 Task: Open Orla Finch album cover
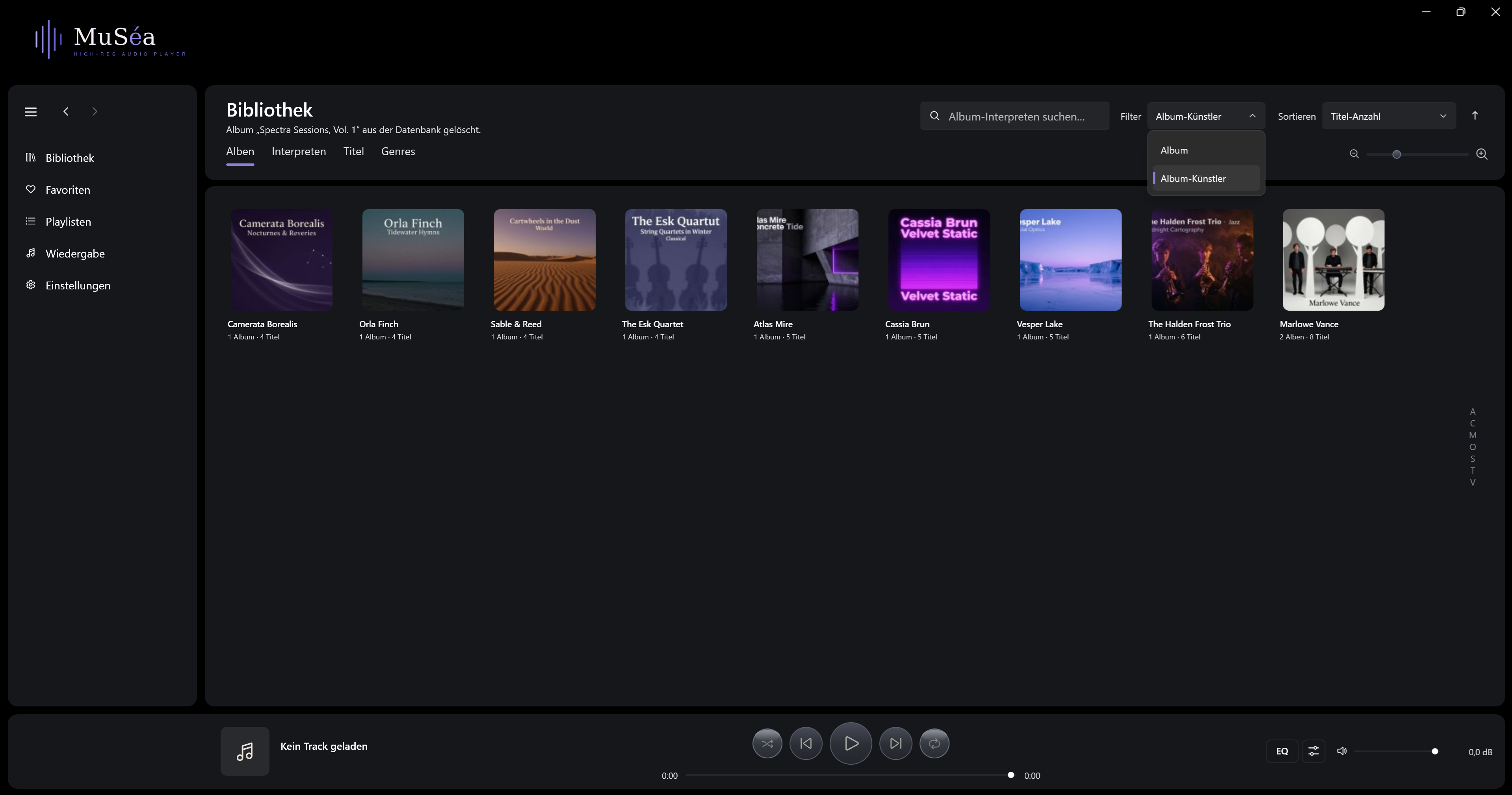pyautogui.click(x=413, y=260)
